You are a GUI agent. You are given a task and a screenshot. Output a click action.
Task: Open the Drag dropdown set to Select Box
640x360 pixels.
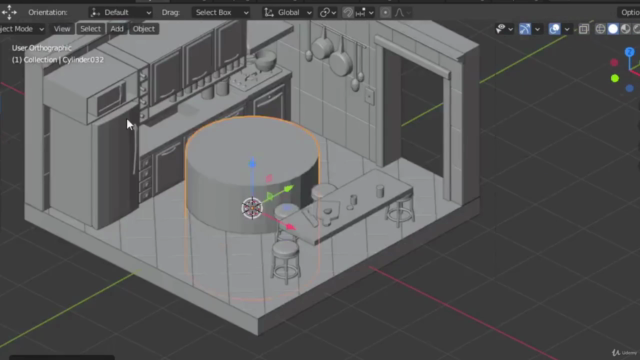[221, 13]
